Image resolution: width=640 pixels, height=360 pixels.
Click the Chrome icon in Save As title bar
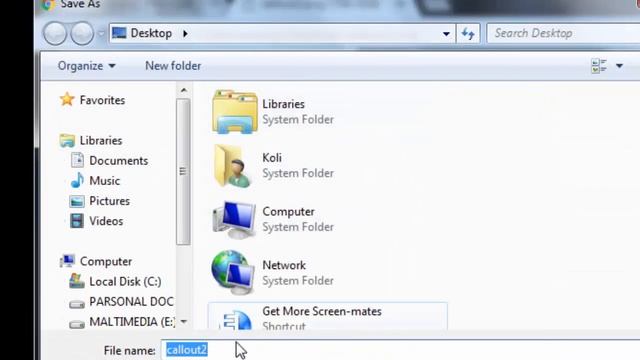pyautogui.click(x=49, y=4)
